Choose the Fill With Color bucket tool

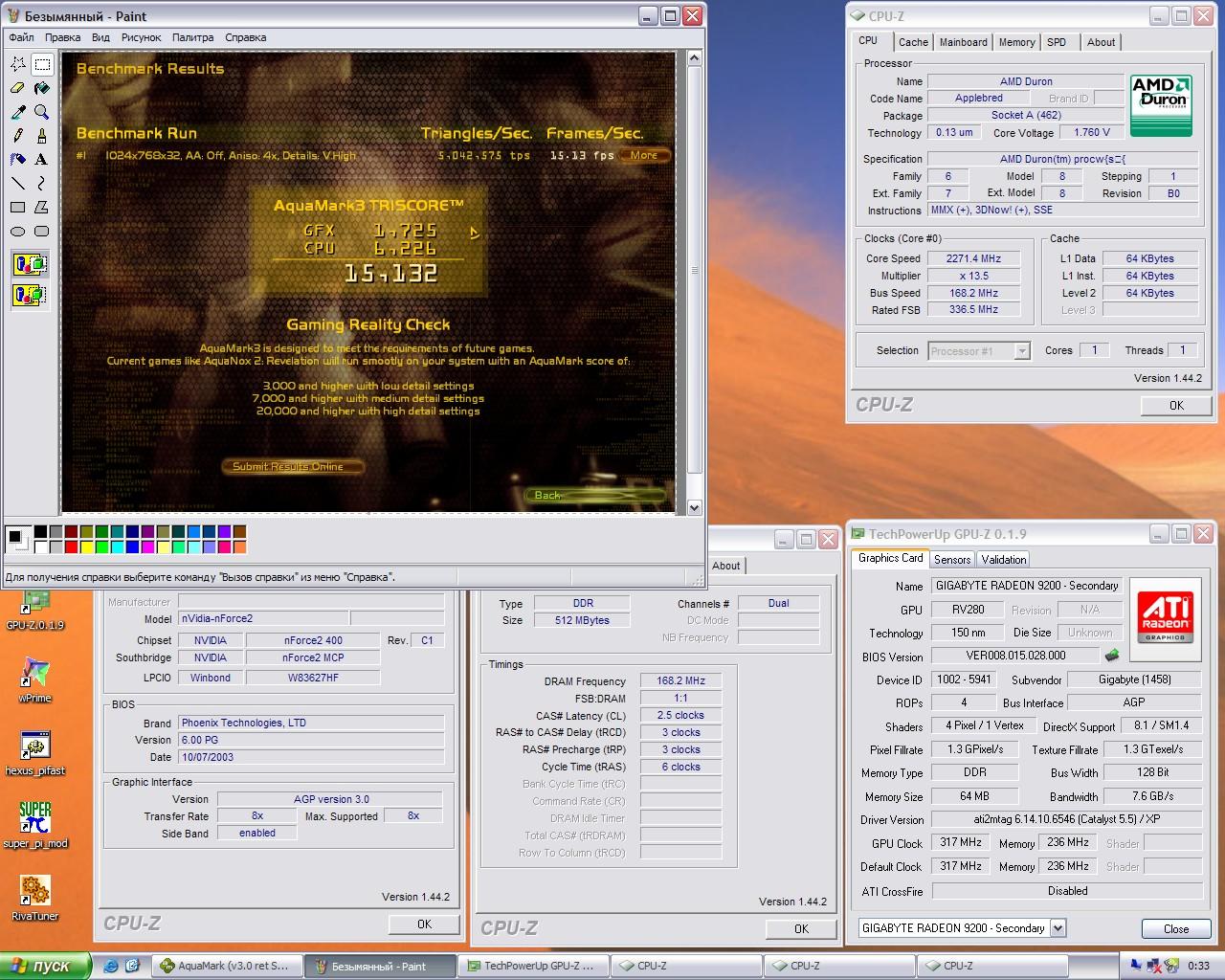(42, 88)
